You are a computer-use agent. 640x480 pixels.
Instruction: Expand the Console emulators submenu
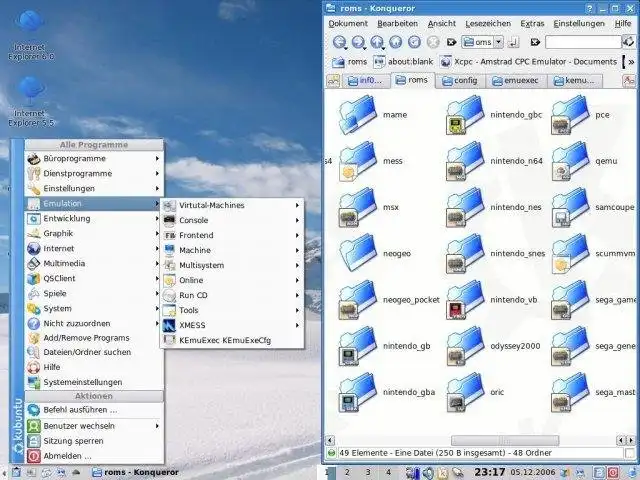232,220
